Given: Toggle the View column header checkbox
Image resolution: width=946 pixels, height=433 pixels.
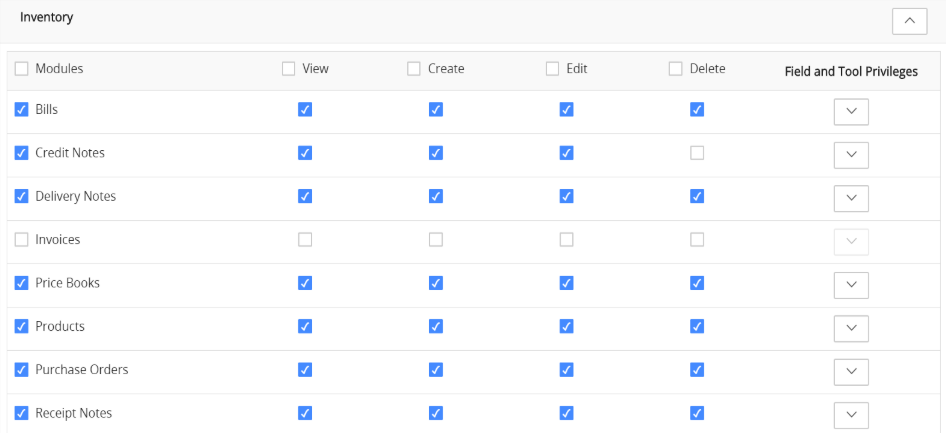Looking at the screenshot, I should pyautogui.click(x=288, y=69).
